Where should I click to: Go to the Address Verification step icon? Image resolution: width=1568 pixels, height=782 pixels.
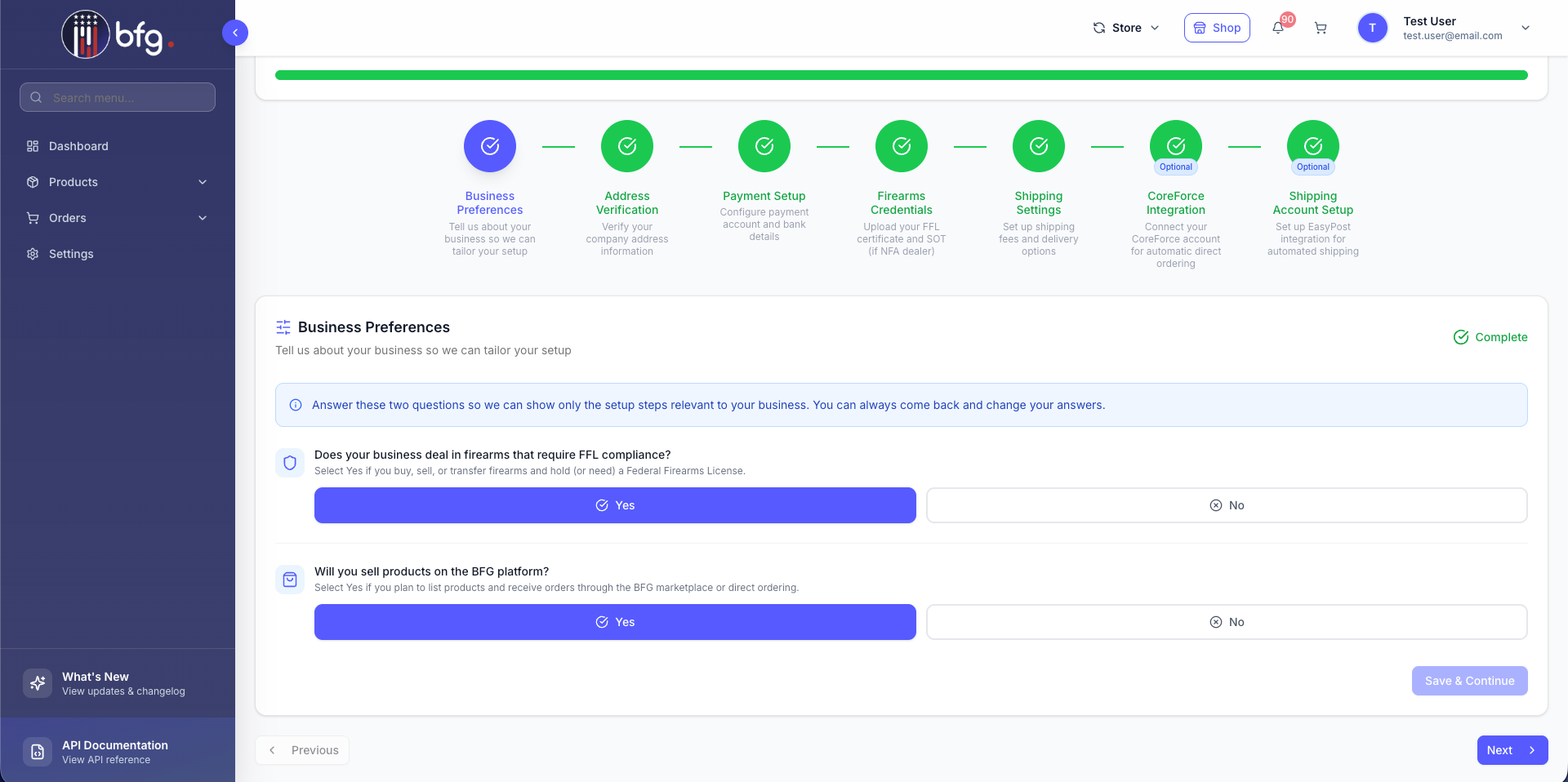627,146
